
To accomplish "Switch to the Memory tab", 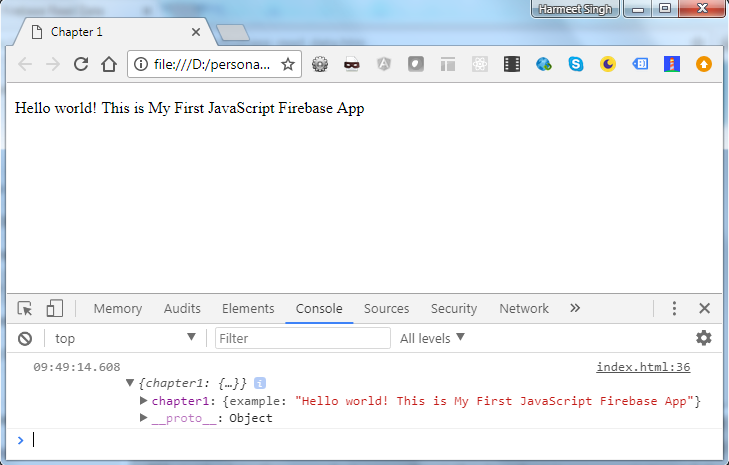I will click(x=118, y=309).
